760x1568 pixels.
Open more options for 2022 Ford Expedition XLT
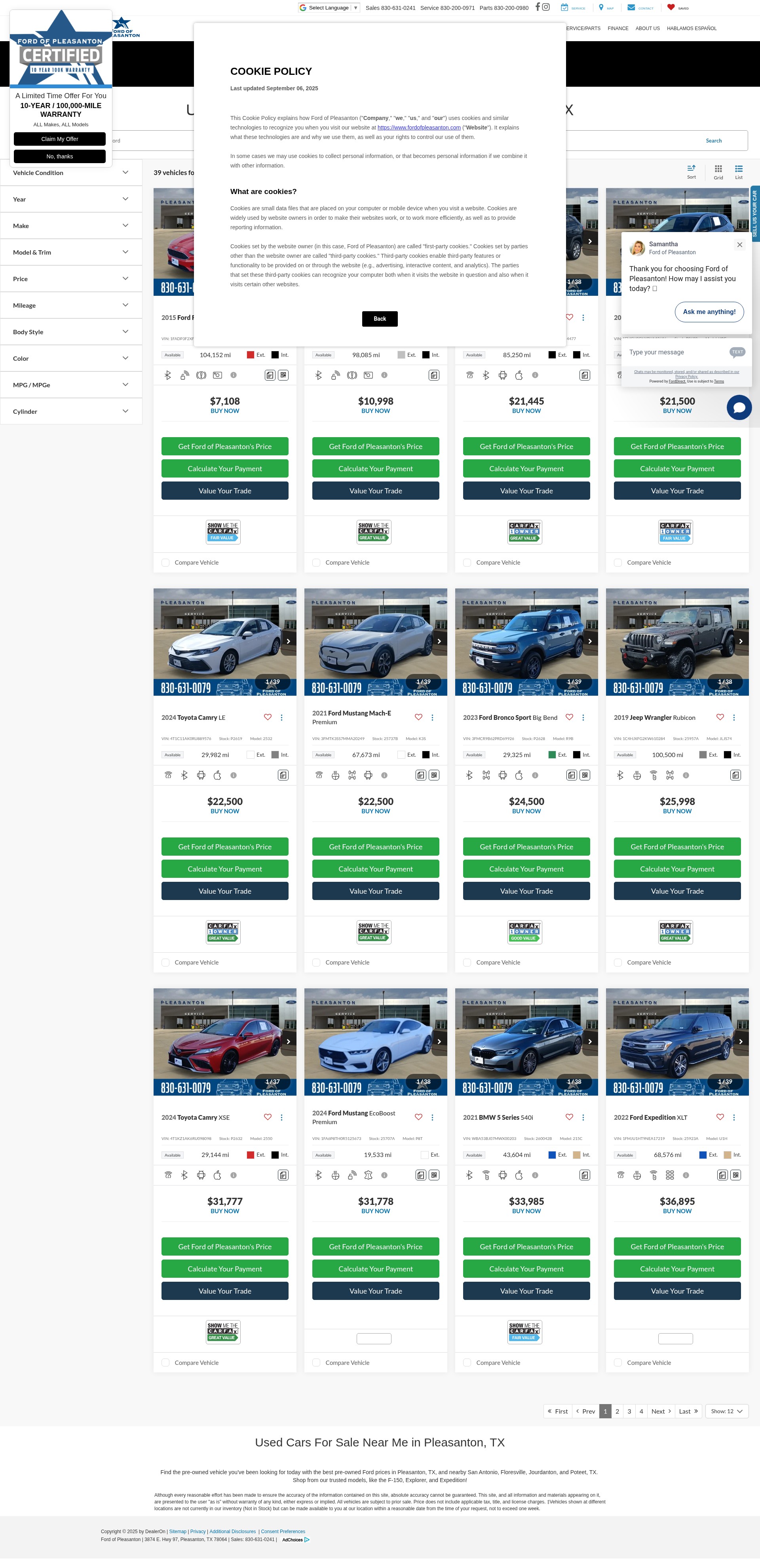click(x=734, y=1117)
